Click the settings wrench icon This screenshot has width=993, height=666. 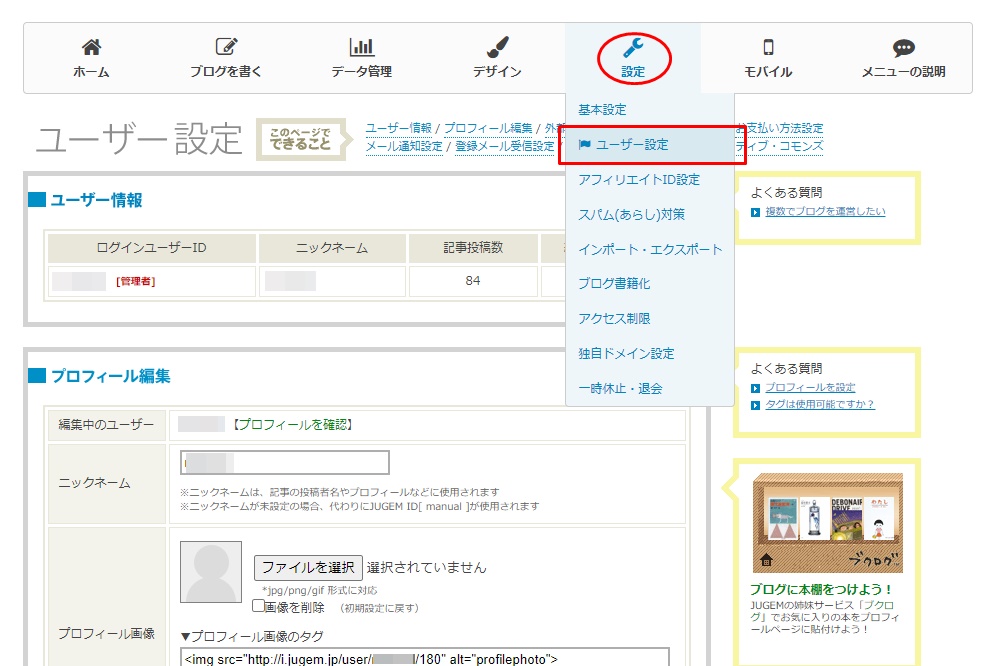pos(633,47)
